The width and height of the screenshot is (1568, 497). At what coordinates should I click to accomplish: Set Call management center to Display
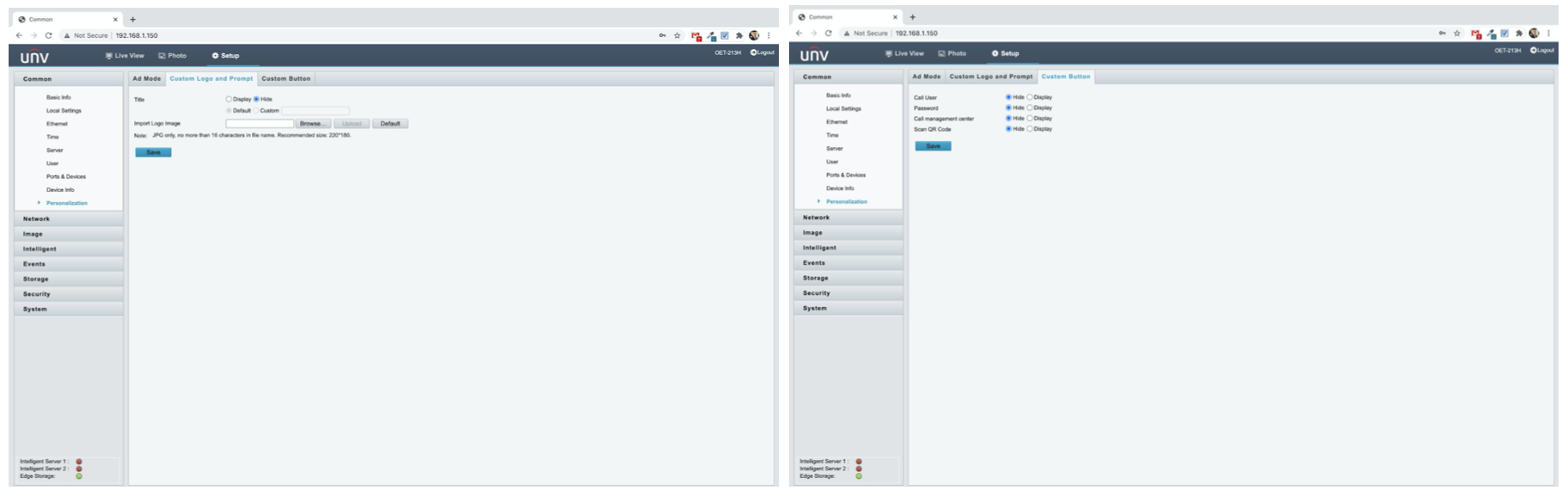click(1030, 118)
